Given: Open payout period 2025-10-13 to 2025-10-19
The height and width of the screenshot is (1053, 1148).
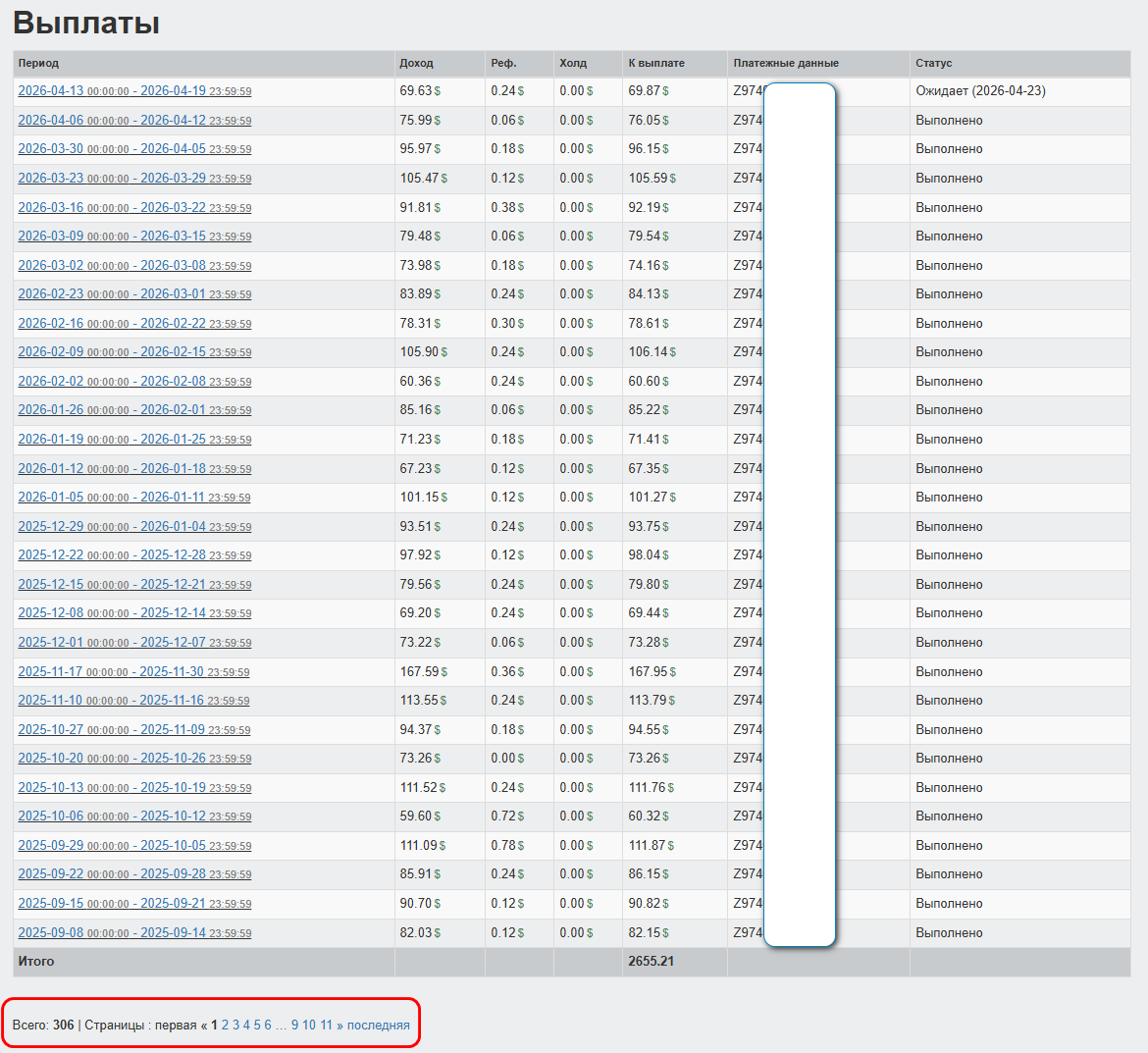Looking at the screenshot, I should 134,786.
